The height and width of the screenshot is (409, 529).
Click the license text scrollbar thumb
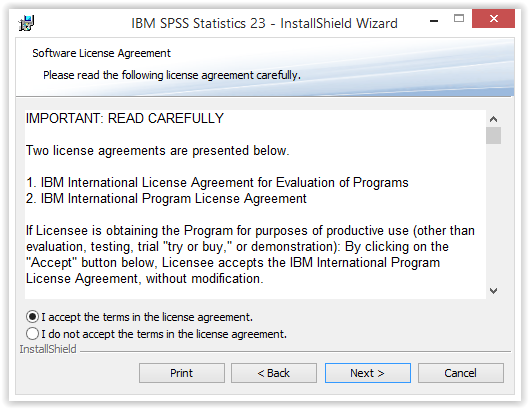pos(493,135)
